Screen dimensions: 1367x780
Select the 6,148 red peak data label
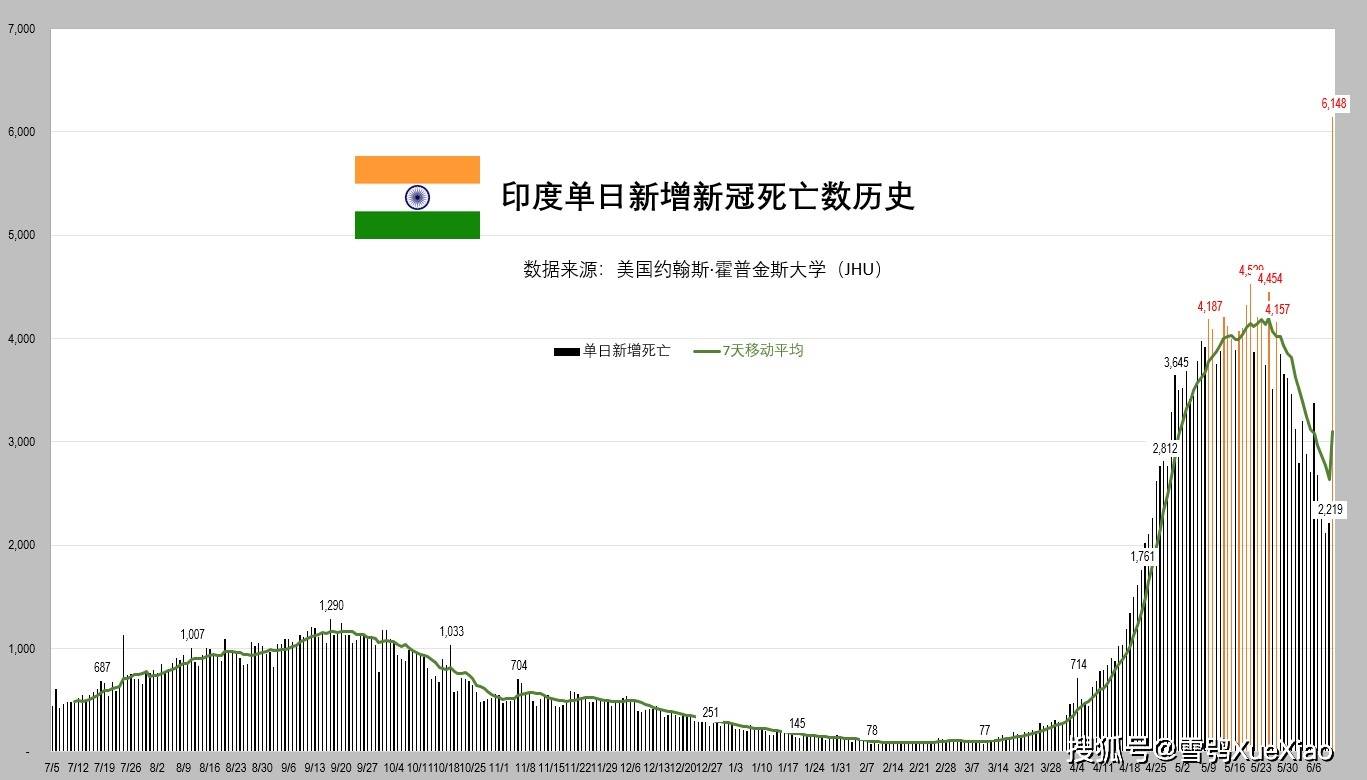[x=1334, y=103]
